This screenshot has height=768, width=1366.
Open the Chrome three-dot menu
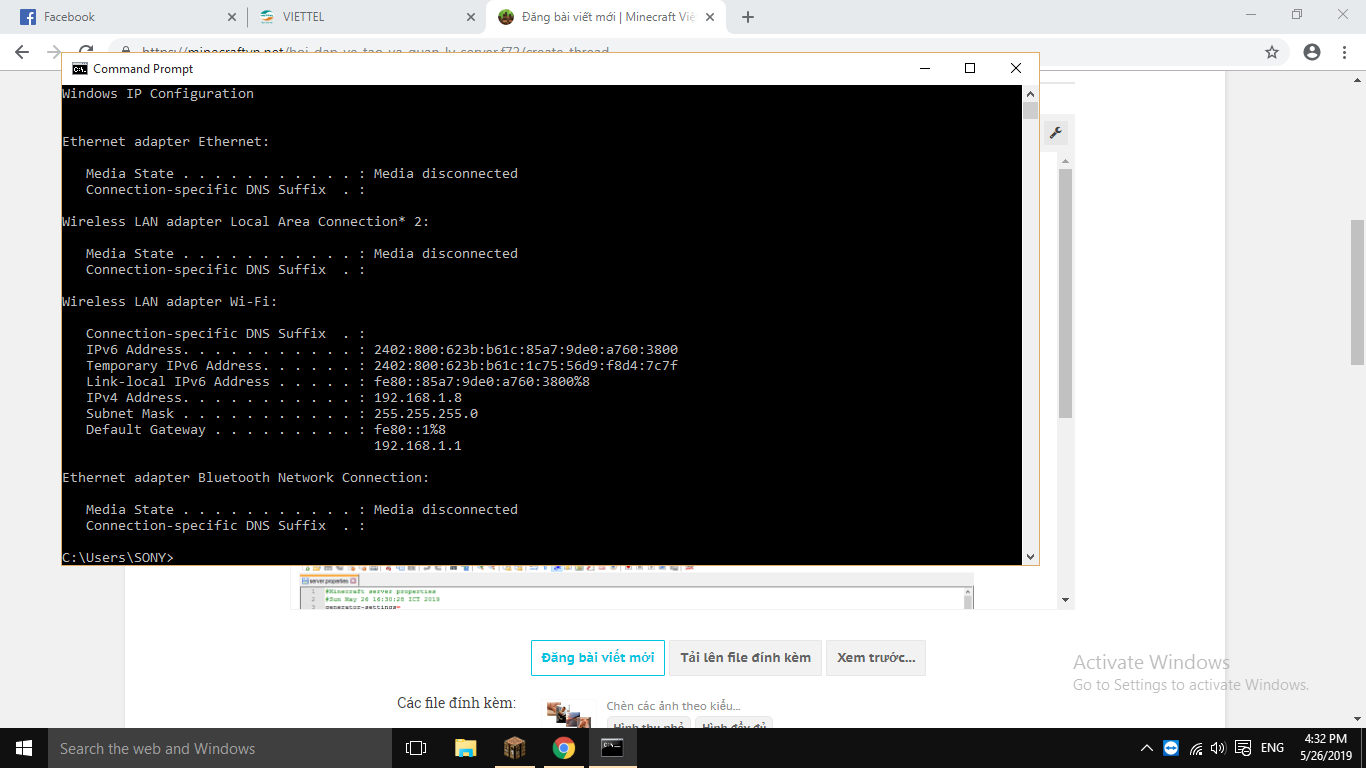pyautogui.click(x=1345, y=52)
